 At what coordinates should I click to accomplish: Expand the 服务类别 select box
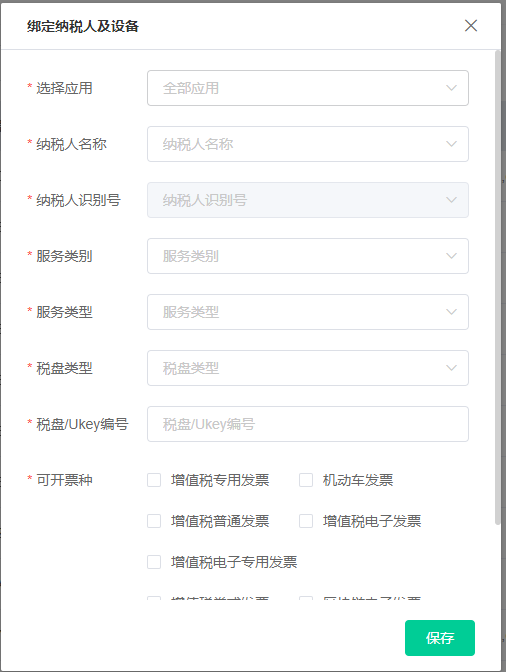click(308, 256)
